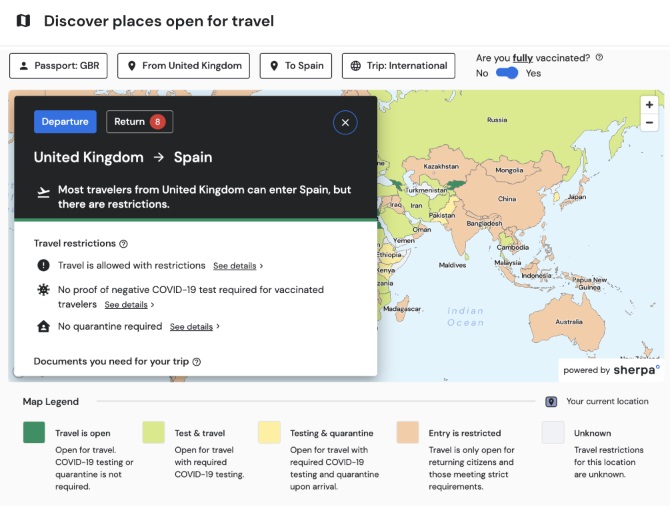This screenshot has height=506, width=670.
Task: Click China on the map
Action: pos(507,199)
